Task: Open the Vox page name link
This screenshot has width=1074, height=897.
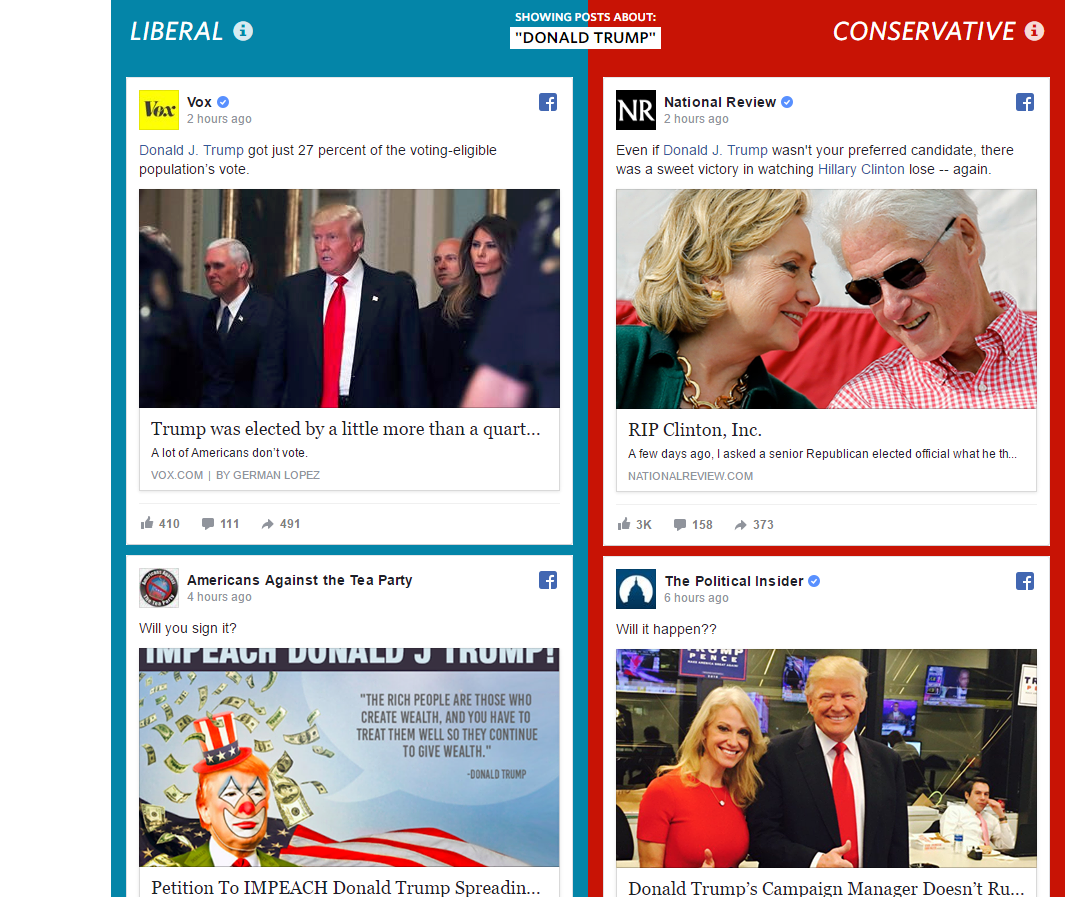Action: pos(199,102)
